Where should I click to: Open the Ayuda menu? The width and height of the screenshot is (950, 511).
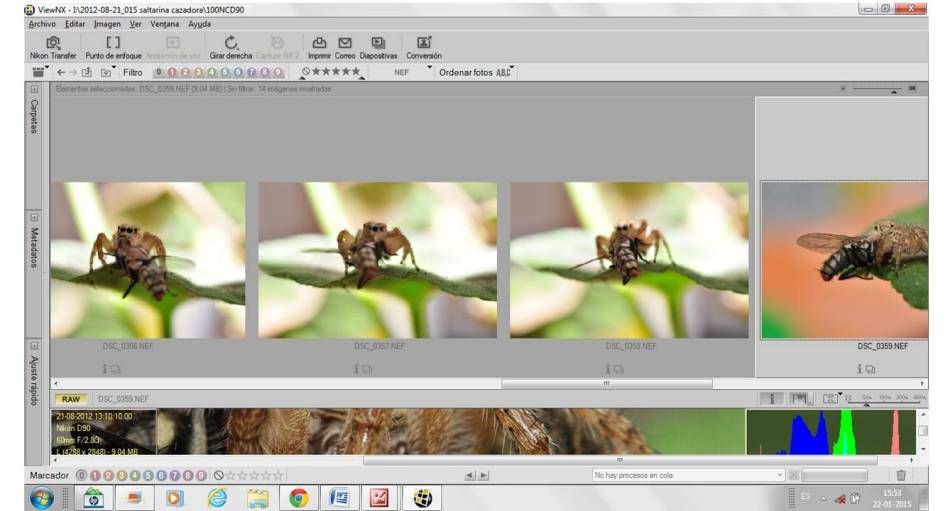click(199, 24)
